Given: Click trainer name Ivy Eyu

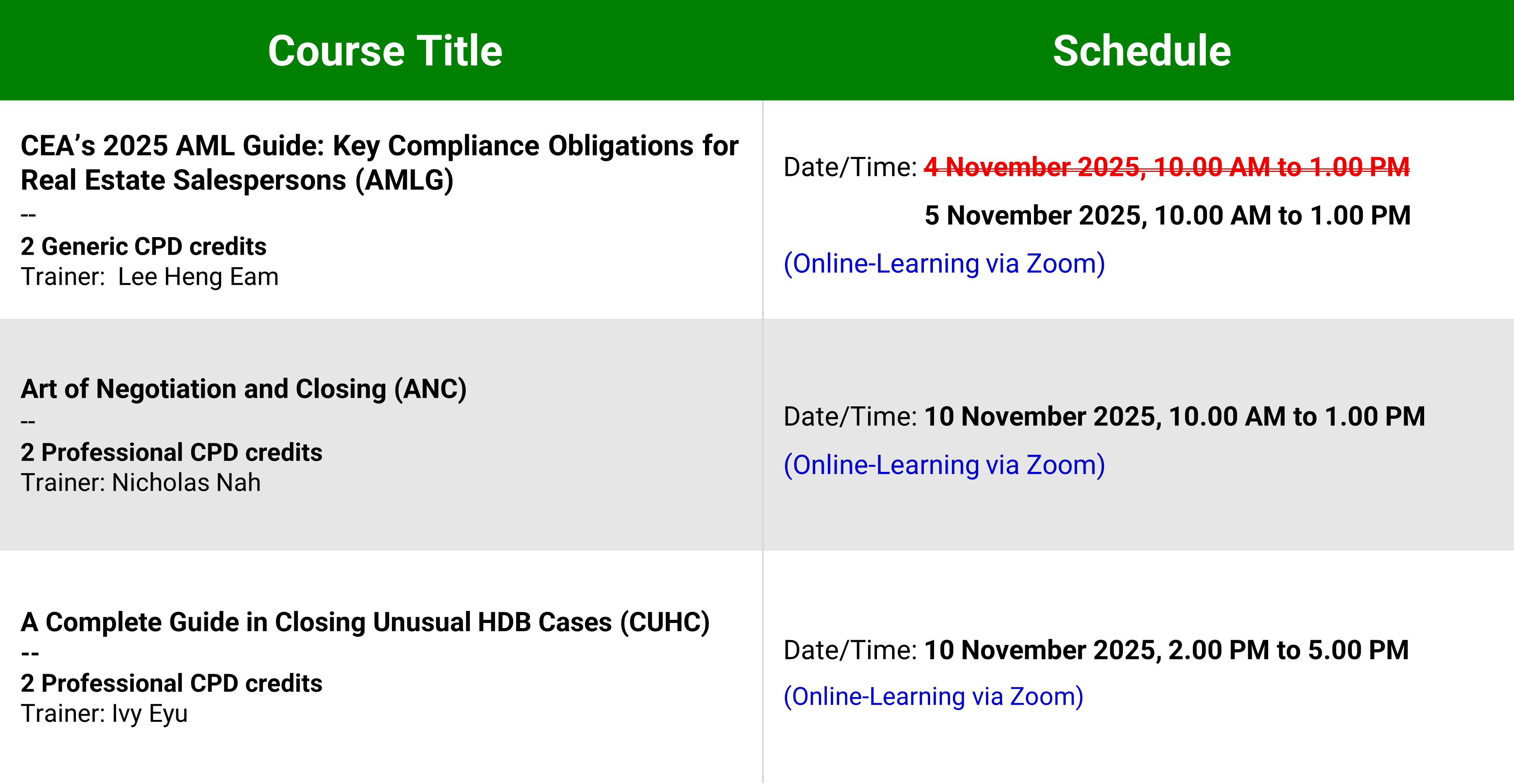Looking at the screenshot, I should (x=149, y=714).
